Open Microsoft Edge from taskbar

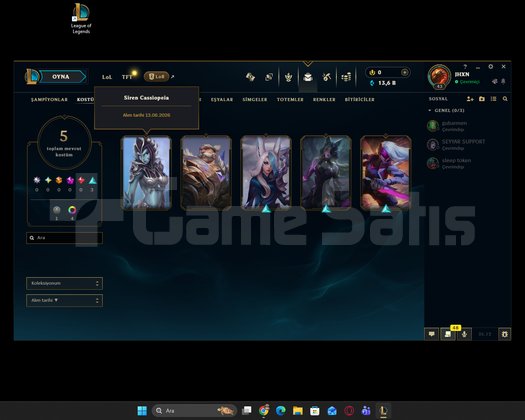pyautogui.click(x=281, y=411)
